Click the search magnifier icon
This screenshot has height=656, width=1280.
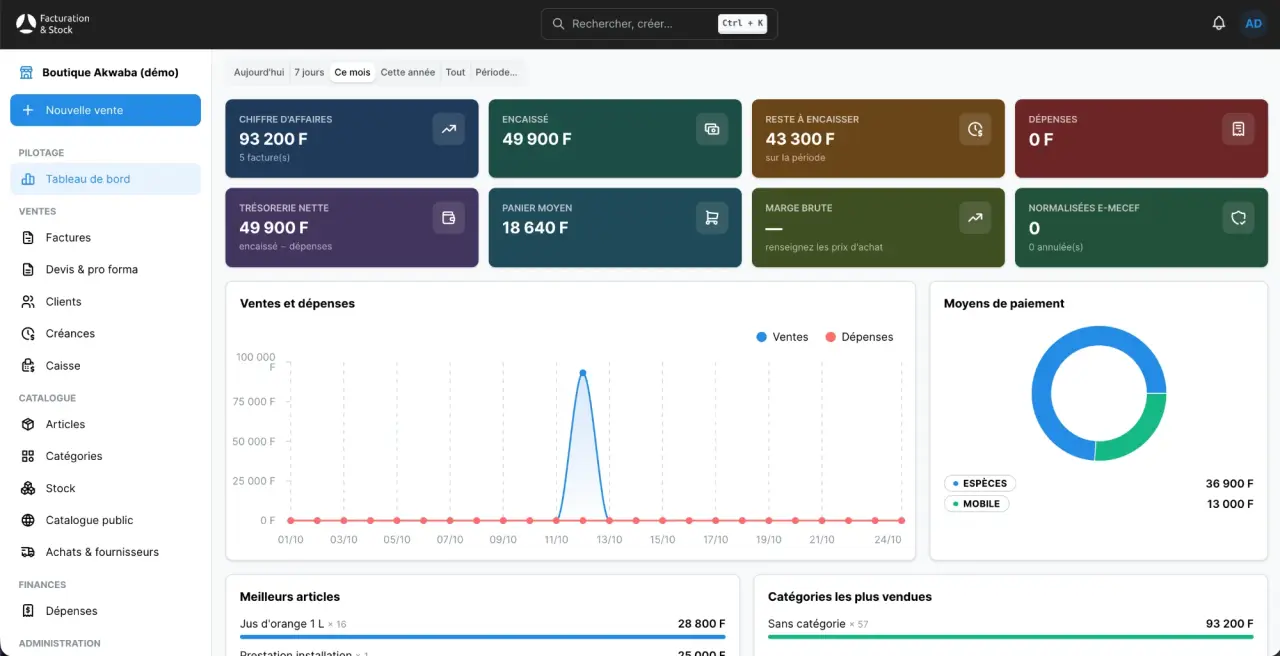click(558, 23)
